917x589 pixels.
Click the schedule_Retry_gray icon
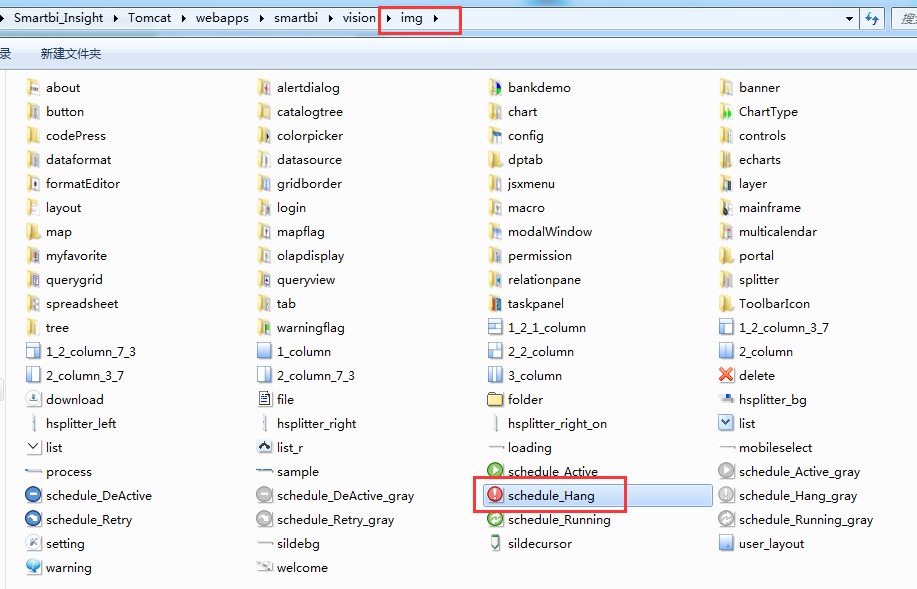[x=264, y=519]
